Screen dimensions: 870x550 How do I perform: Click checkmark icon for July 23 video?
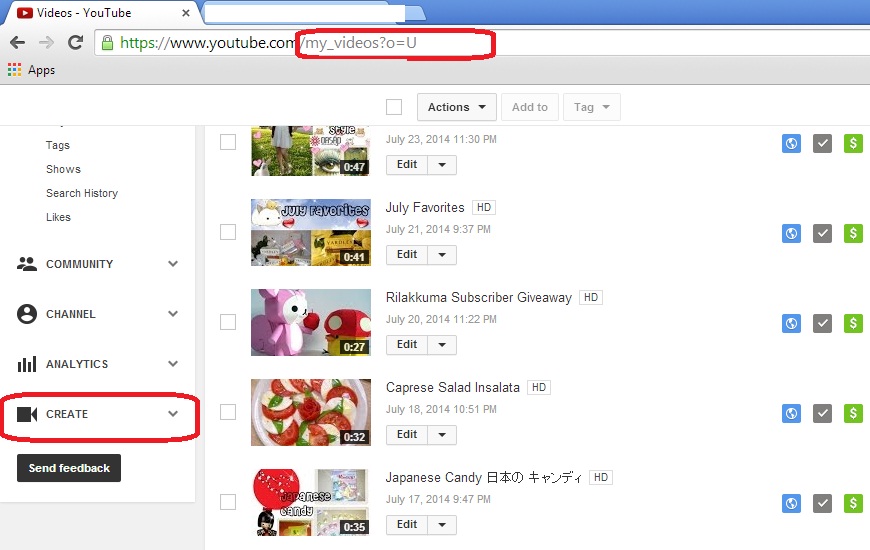tap(822, 143)
